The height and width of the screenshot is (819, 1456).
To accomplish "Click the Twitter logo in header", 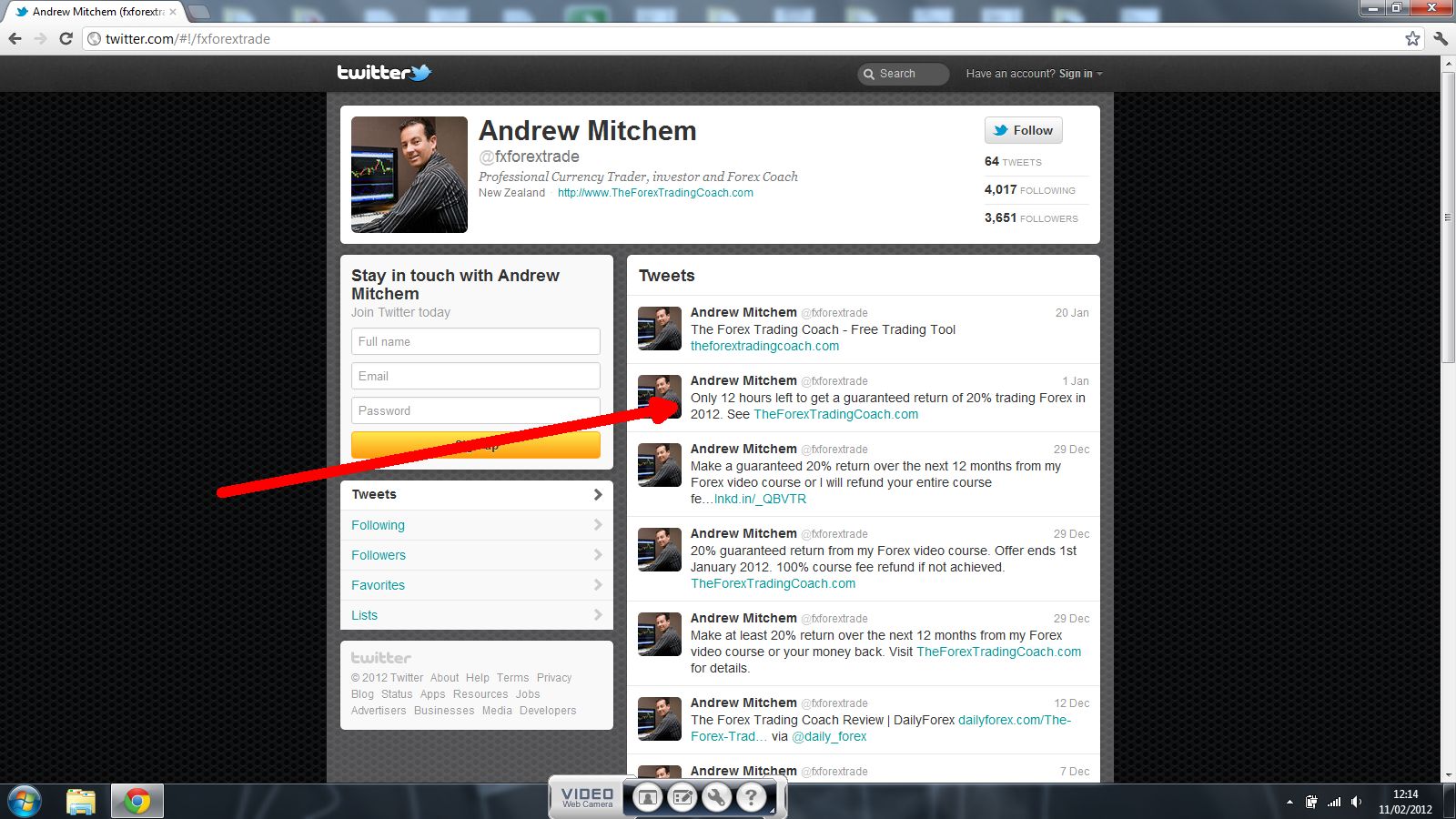I will click(384, 73).
